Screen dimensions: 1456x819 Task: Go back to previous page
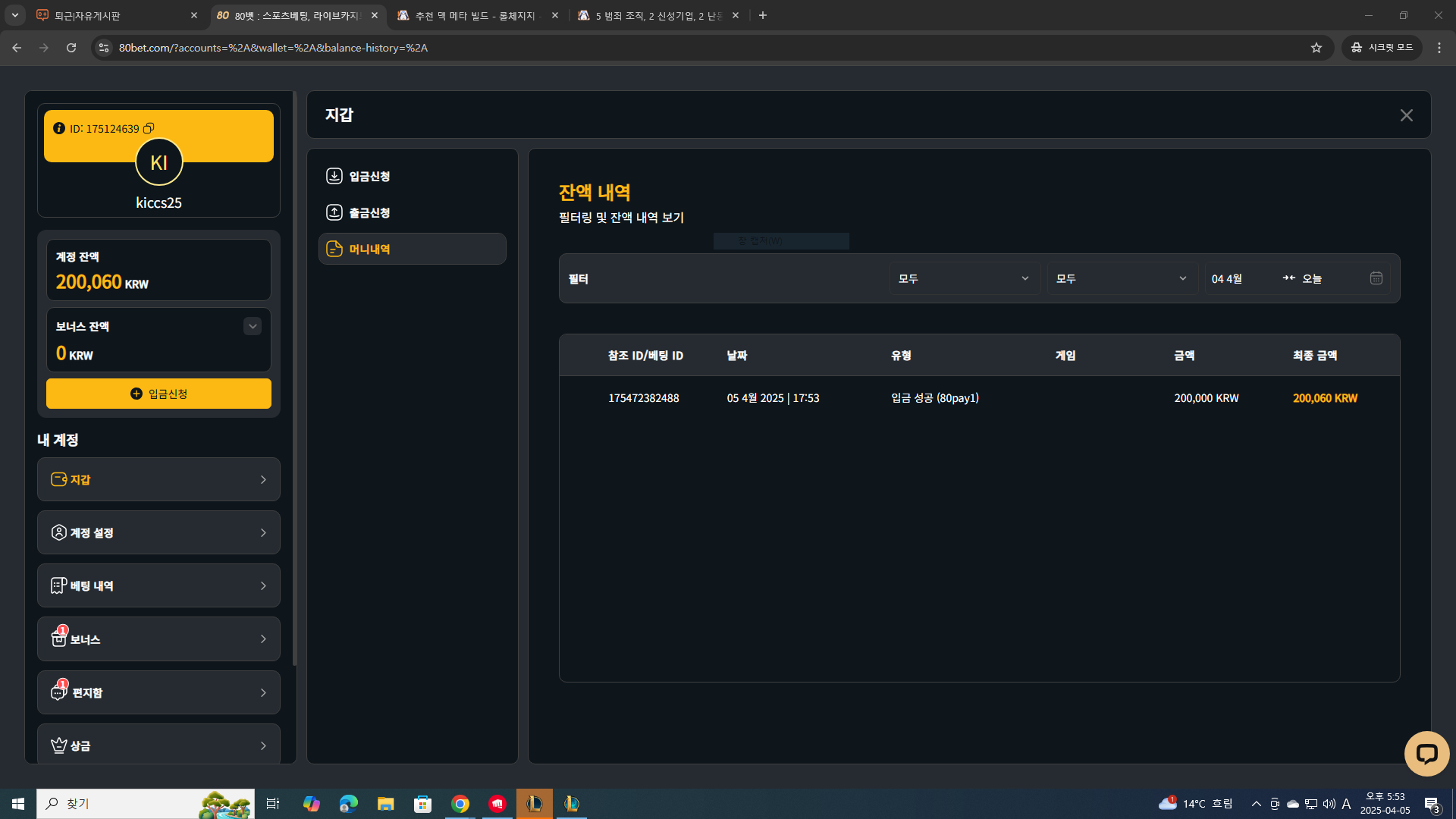pos(17,48)
